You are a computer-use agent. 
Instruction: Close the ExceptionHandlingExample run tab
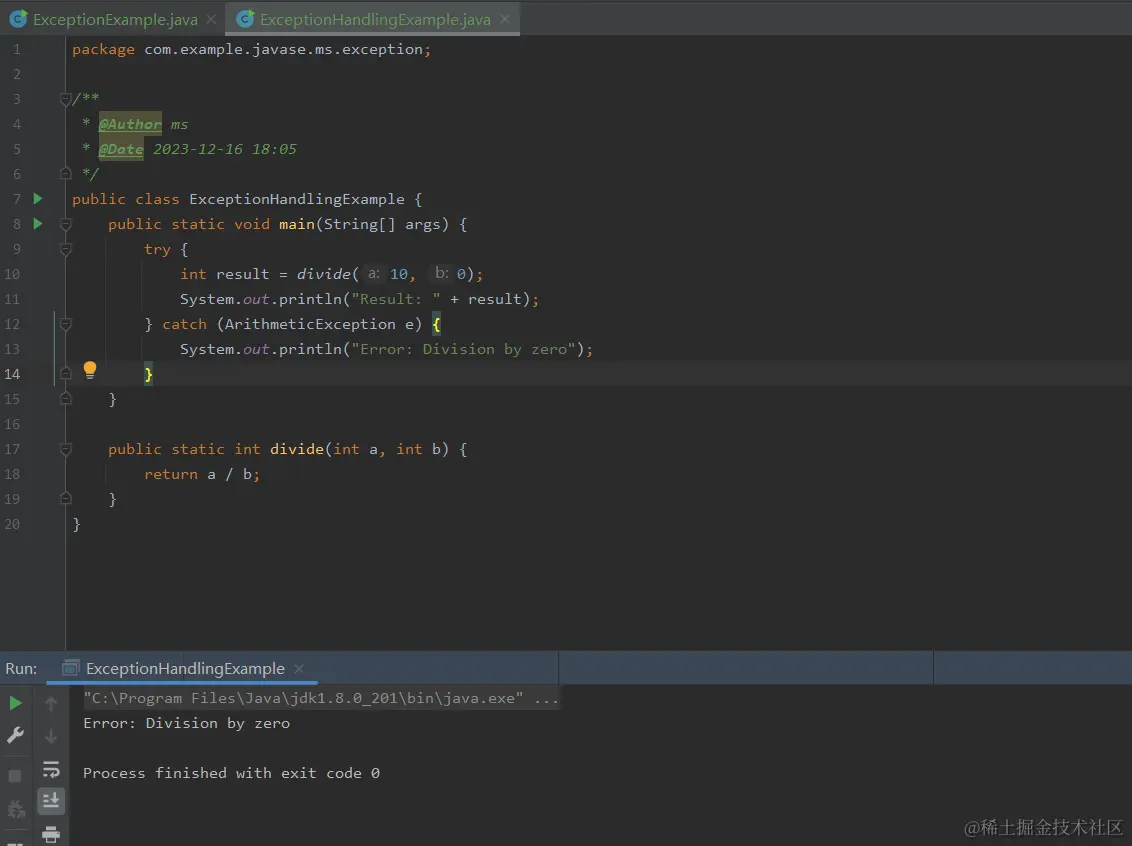pyautogui.click(x=299, y=668)
